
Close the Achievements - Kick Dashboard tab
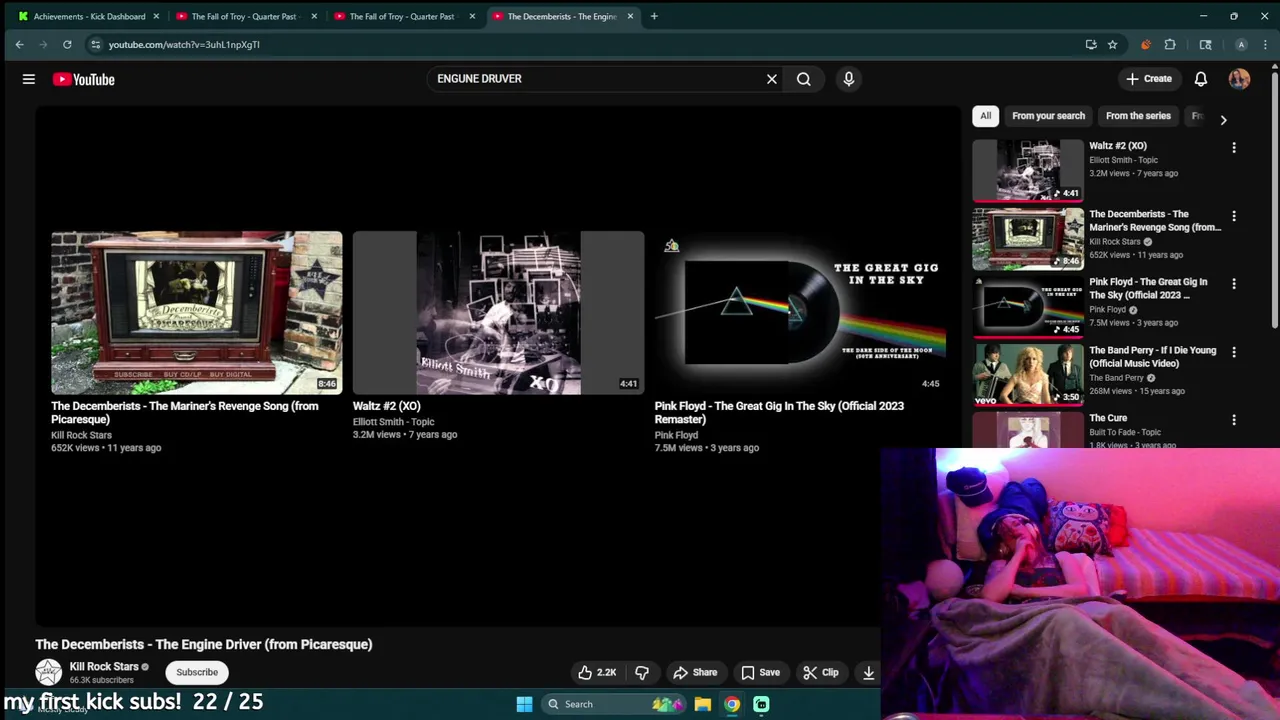pyautogui.click(x=156, y=16)
